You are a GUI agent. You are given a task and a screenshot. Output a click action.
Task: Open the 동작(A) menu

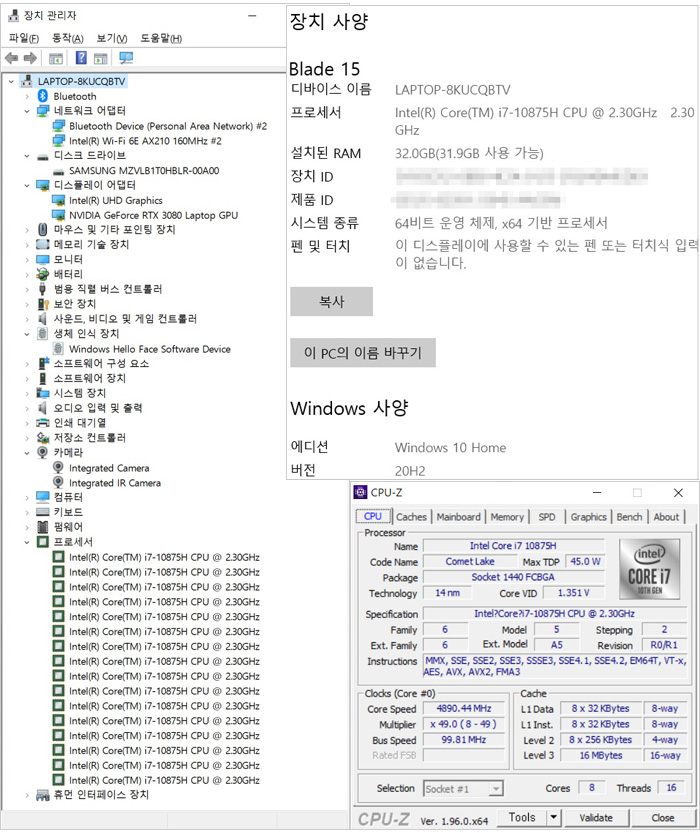pyautogui.click(x=67, y=38)
